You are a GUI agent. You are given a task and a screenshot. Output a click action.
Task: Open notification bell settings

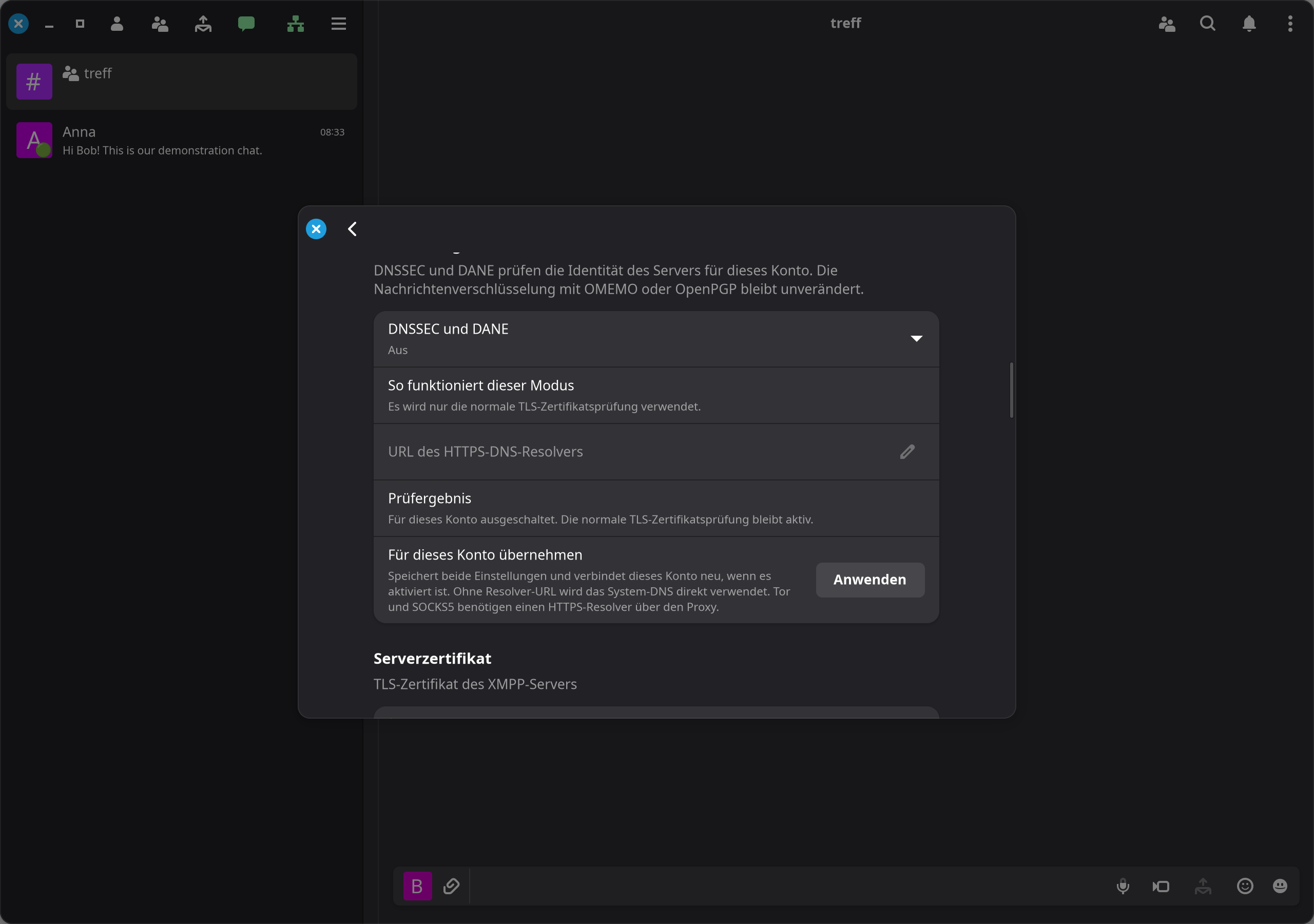point(1249,24)
